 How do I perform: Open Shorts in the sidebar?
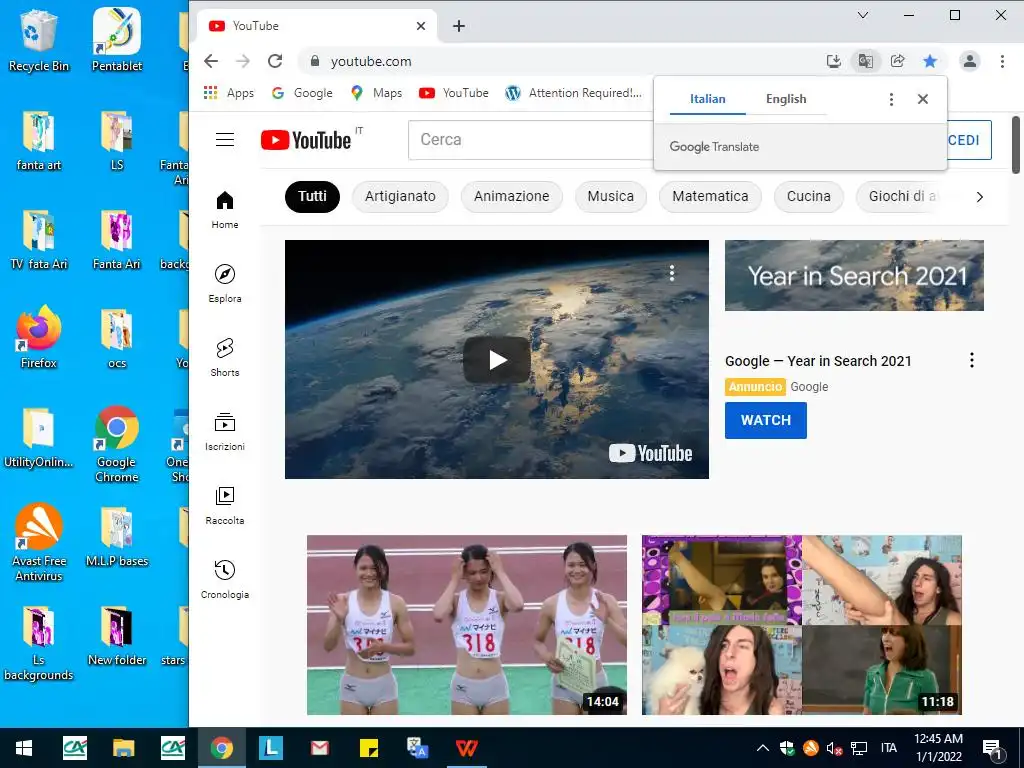point(225,357)
